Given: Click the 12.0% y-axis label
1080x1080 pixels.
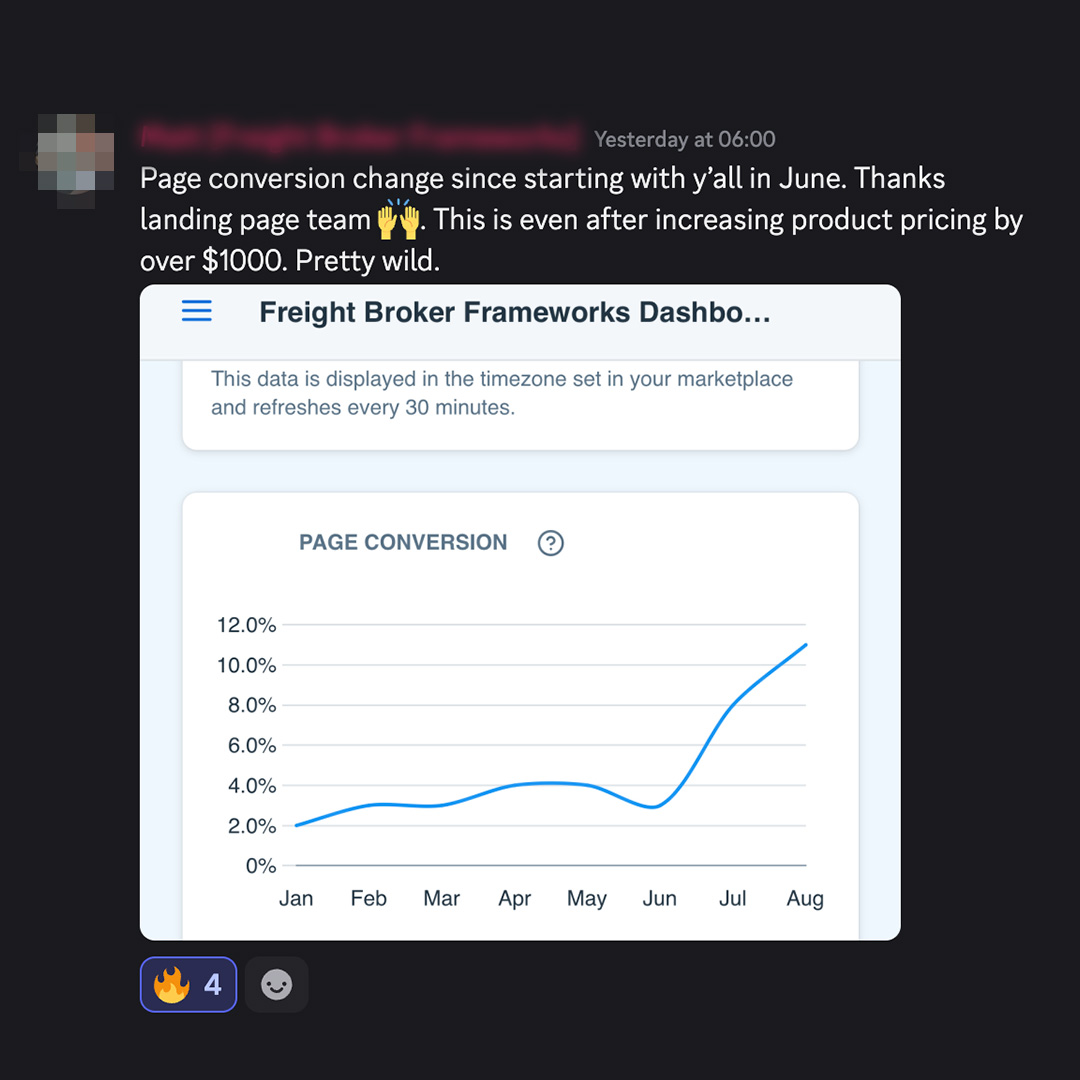Looking at the screenshot, I should click(247, 625).
